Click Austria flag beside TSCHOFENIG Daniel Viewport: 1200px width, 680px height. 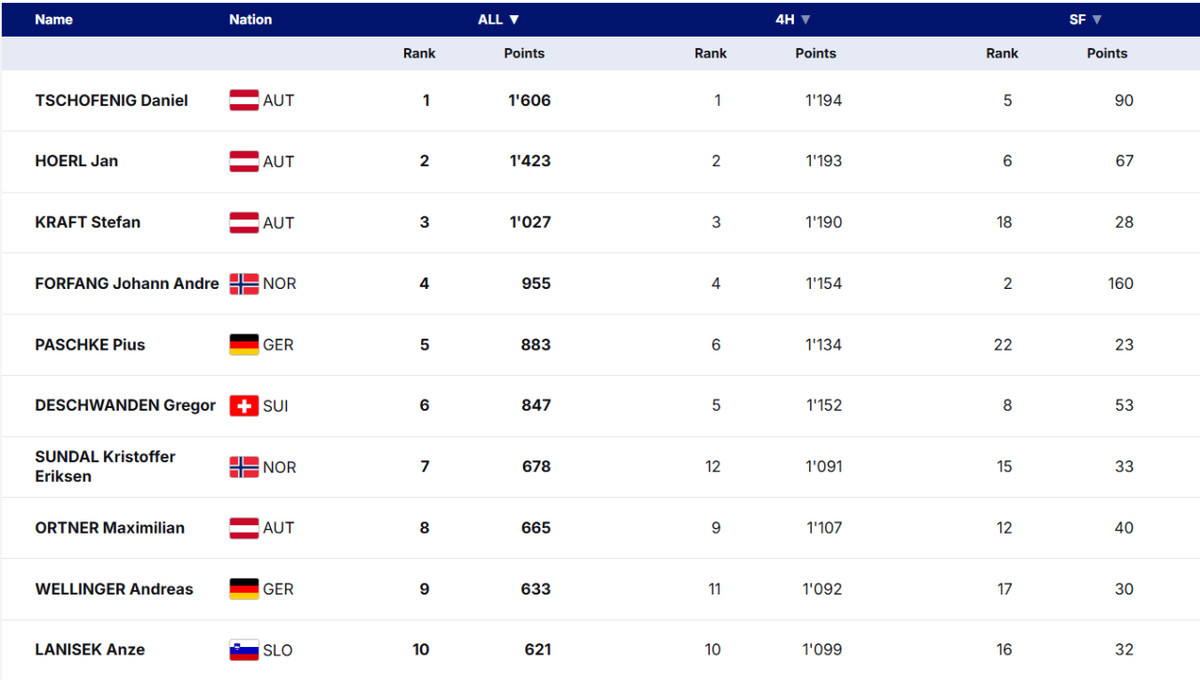(x=244, y=100)
